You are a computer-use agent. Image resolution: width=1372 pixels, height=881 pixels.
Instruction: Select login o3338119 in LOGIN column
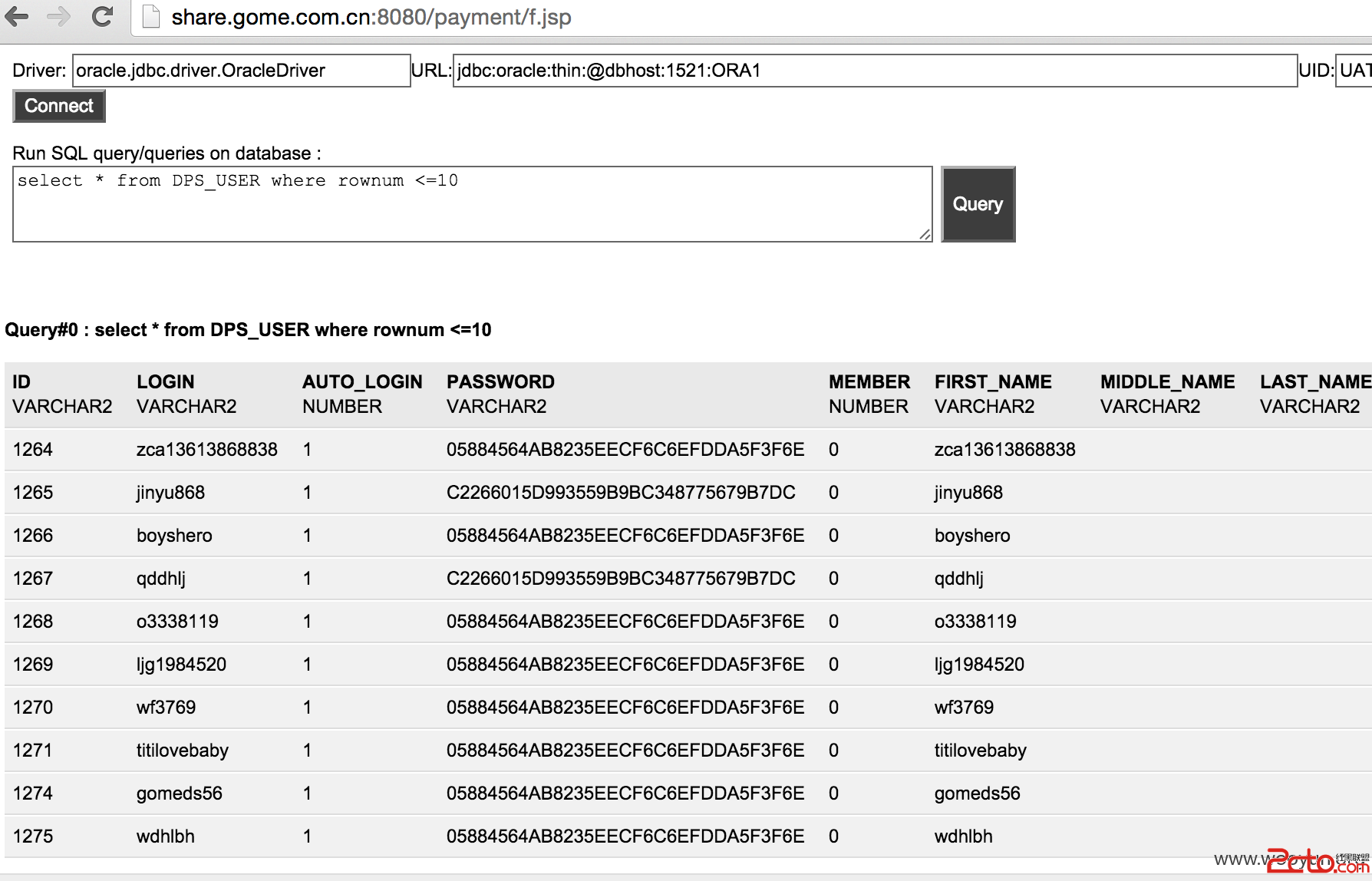coord(177,622)
